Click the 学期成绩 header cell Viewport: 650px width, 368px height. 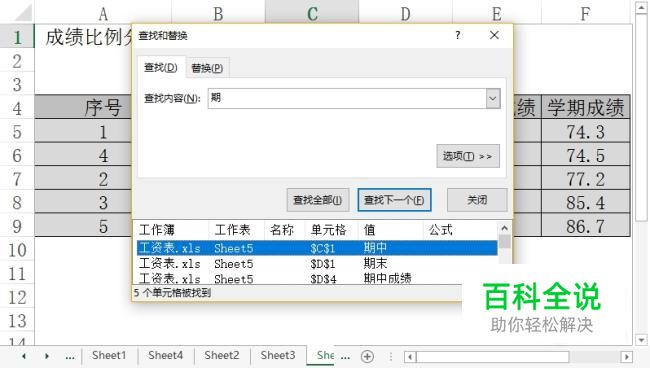coord(586,107)
